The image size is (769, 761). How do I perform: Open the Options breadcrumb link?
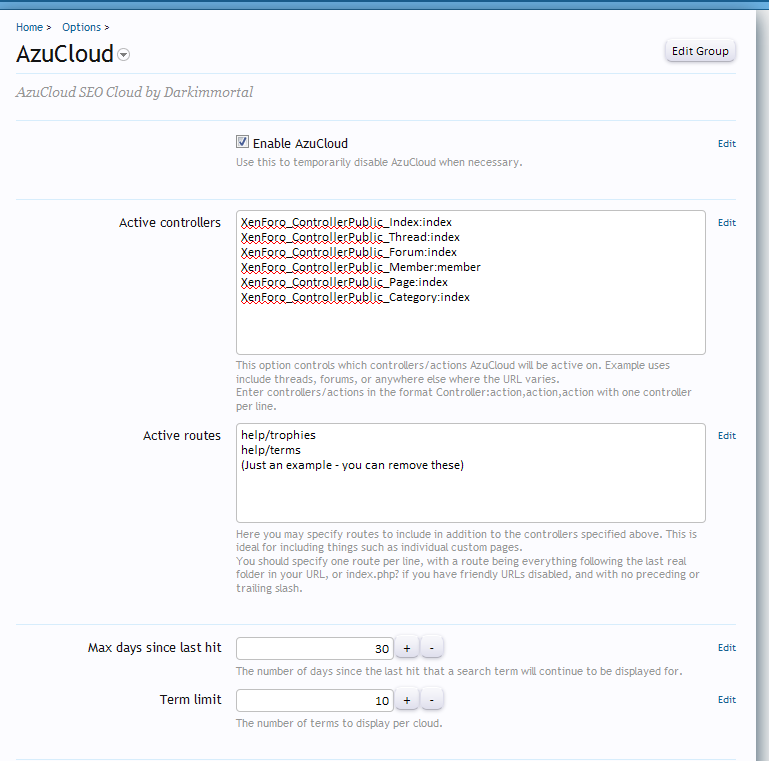tap(81, 27)
